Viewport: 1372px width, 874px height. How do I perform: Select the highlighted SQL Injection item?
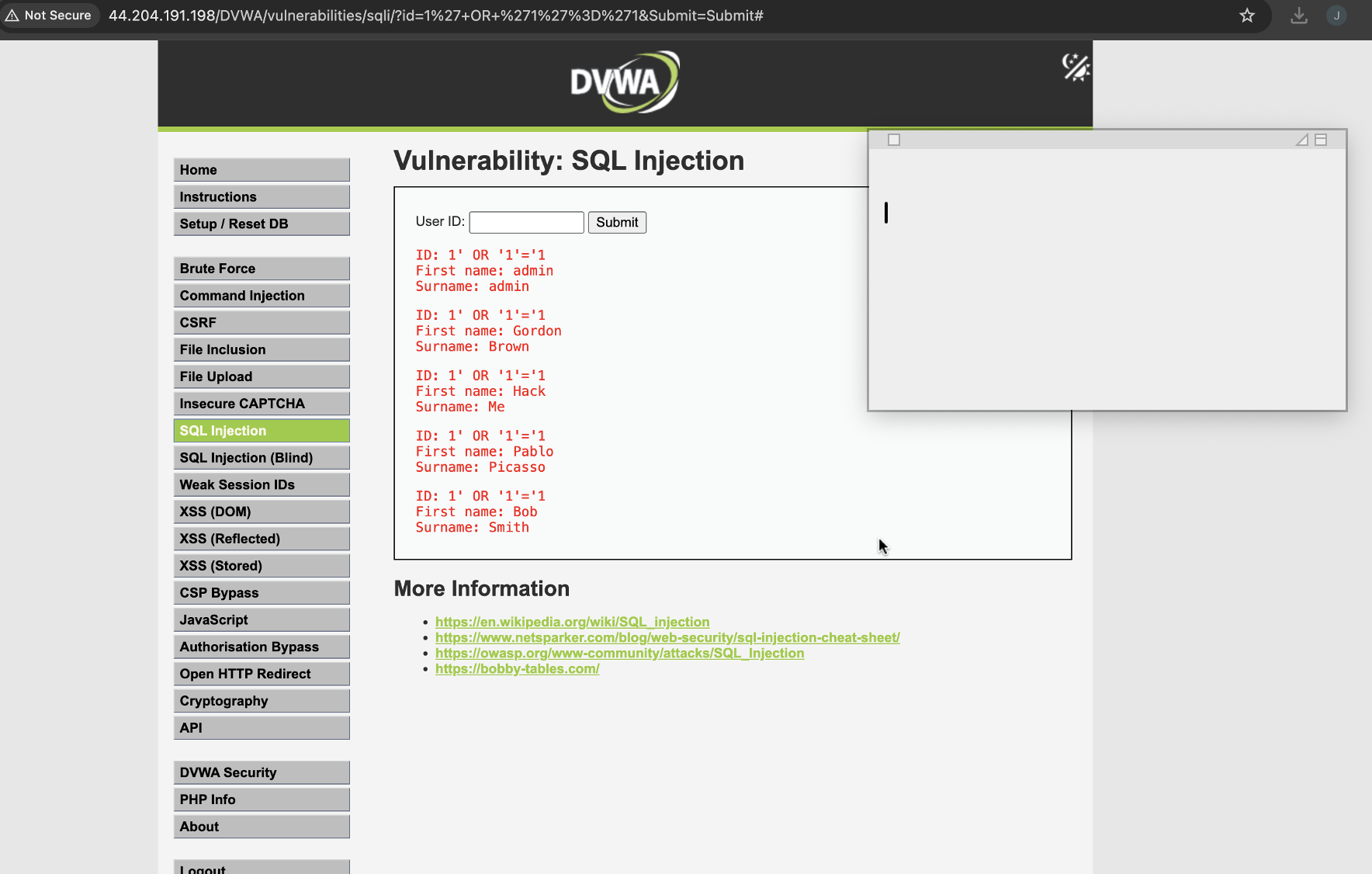pyautogui.click(x=262, y=431)
